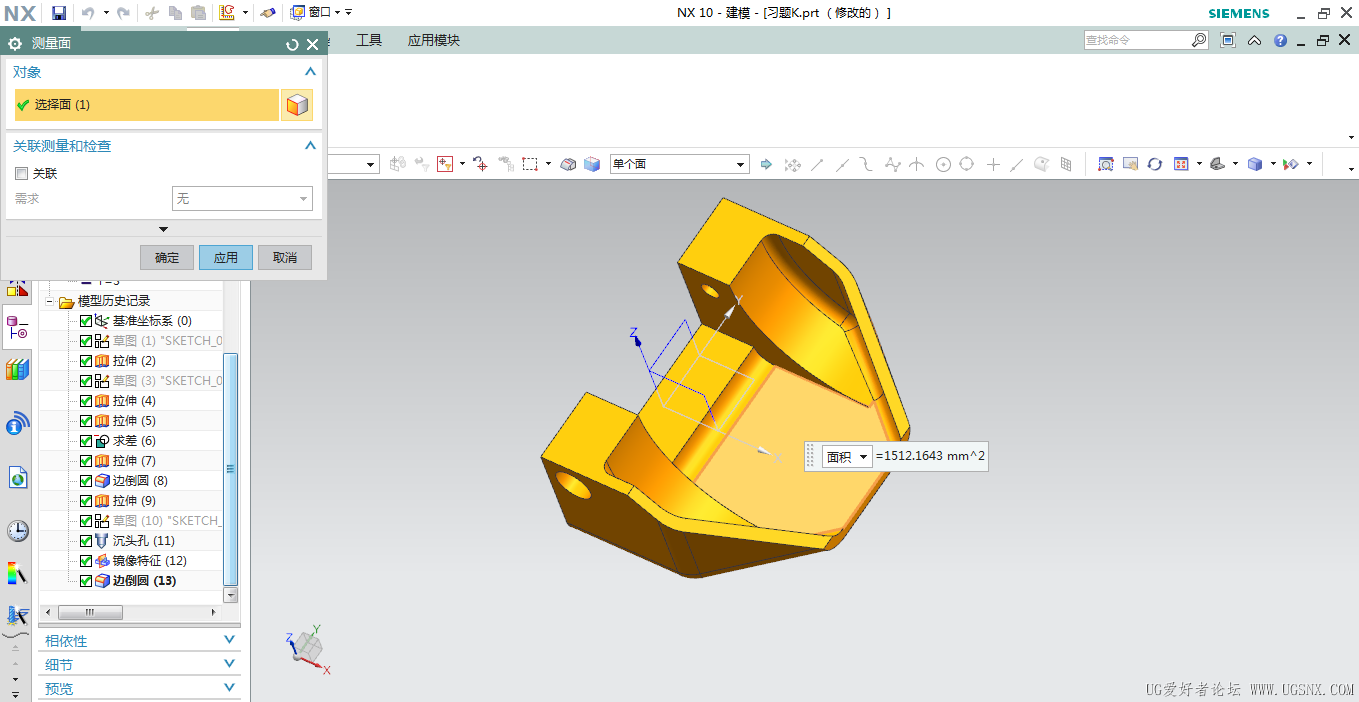The height and width of the screenshot is (702, 1359).
Task: Click the face selection cube icon
Action: point(297,105)
